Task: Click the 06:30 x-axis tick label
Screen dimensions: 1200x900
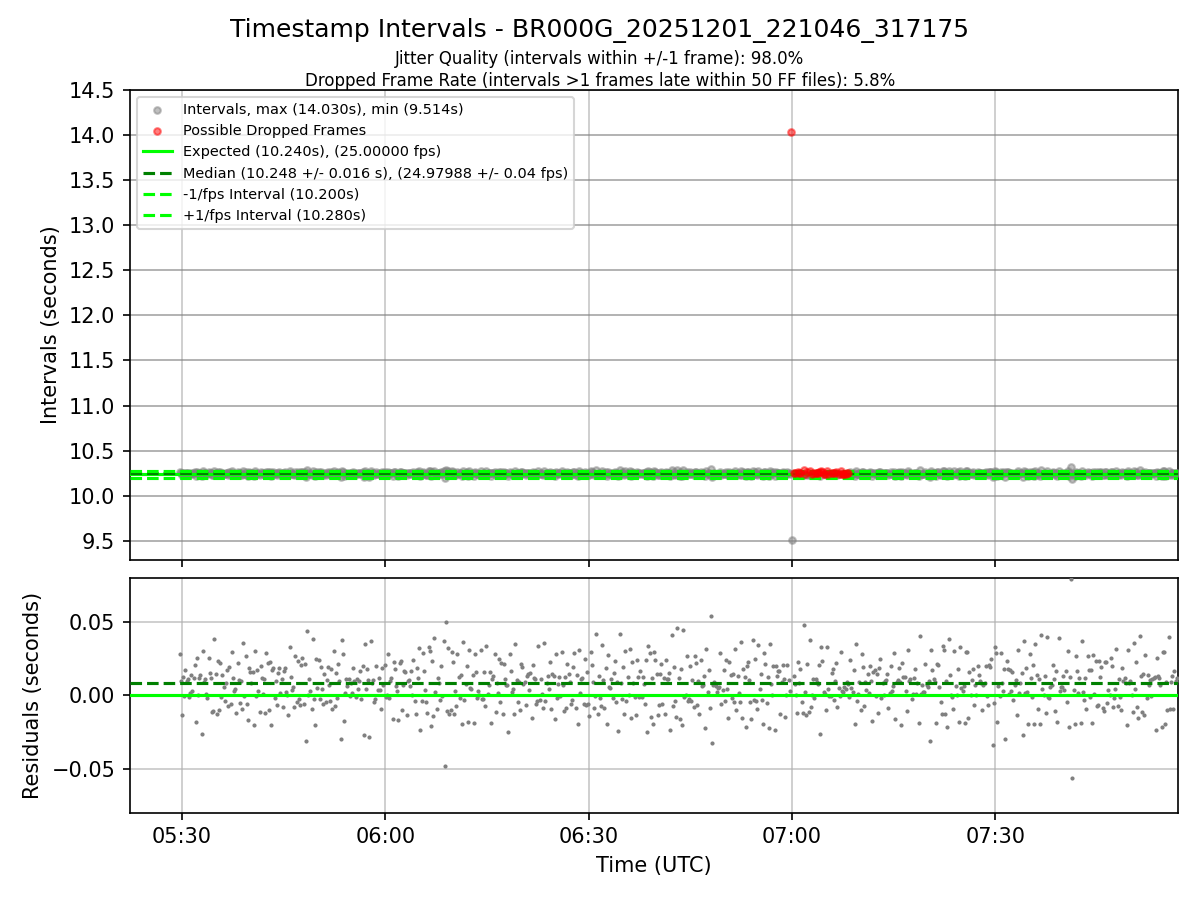Action: [x=588, y=836]
